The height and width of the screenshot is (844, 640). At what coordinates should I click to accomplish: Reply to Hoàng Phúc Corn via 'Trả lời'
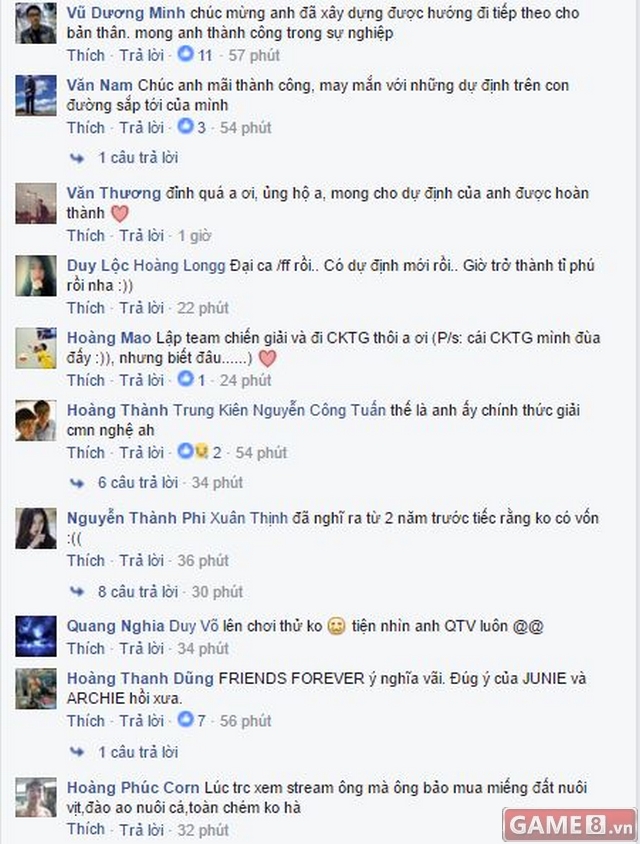[x=142, y=829]
